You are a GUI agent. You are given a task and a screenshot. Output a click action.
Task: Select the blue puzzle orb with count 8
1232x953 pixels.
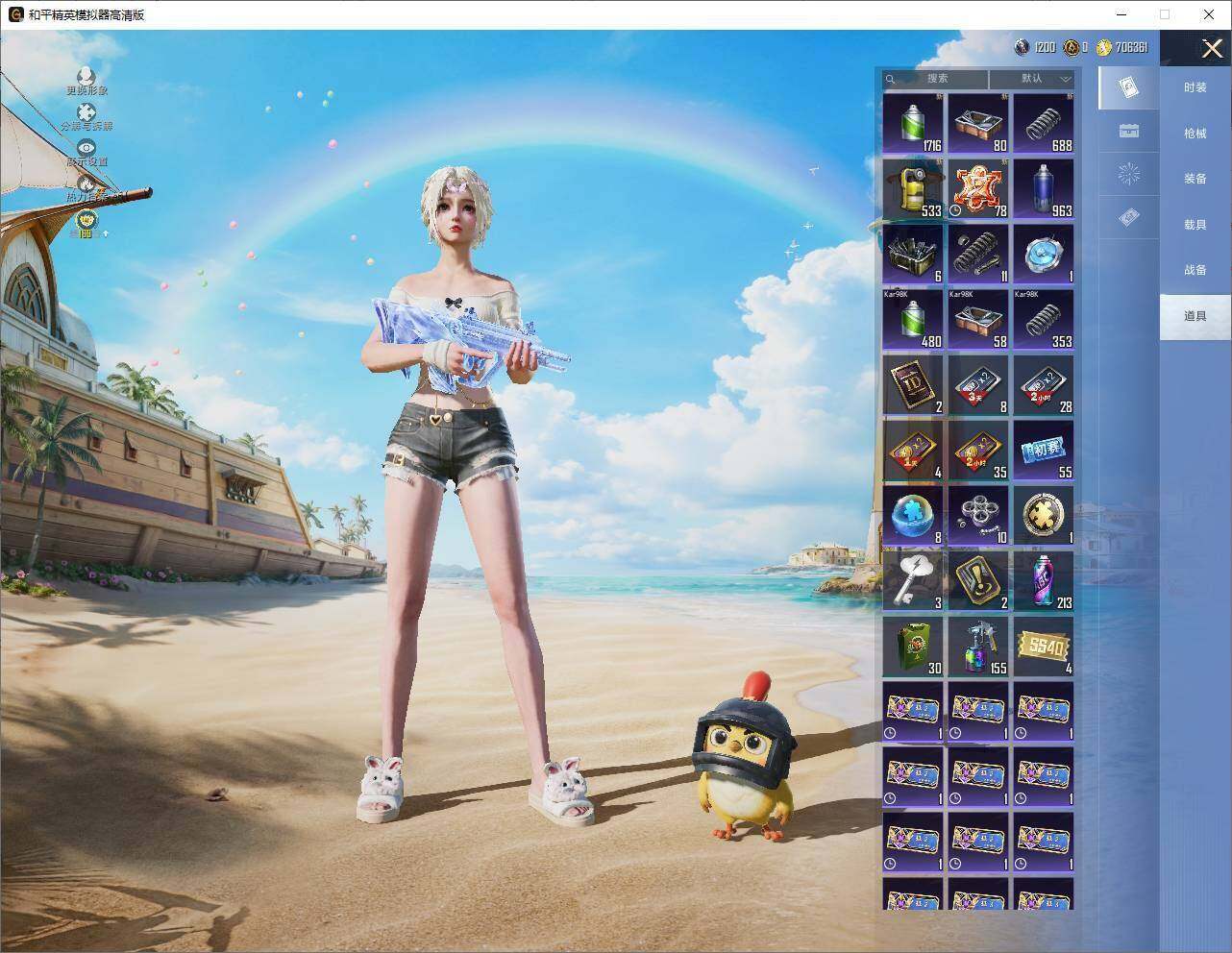tap(913, 515)
